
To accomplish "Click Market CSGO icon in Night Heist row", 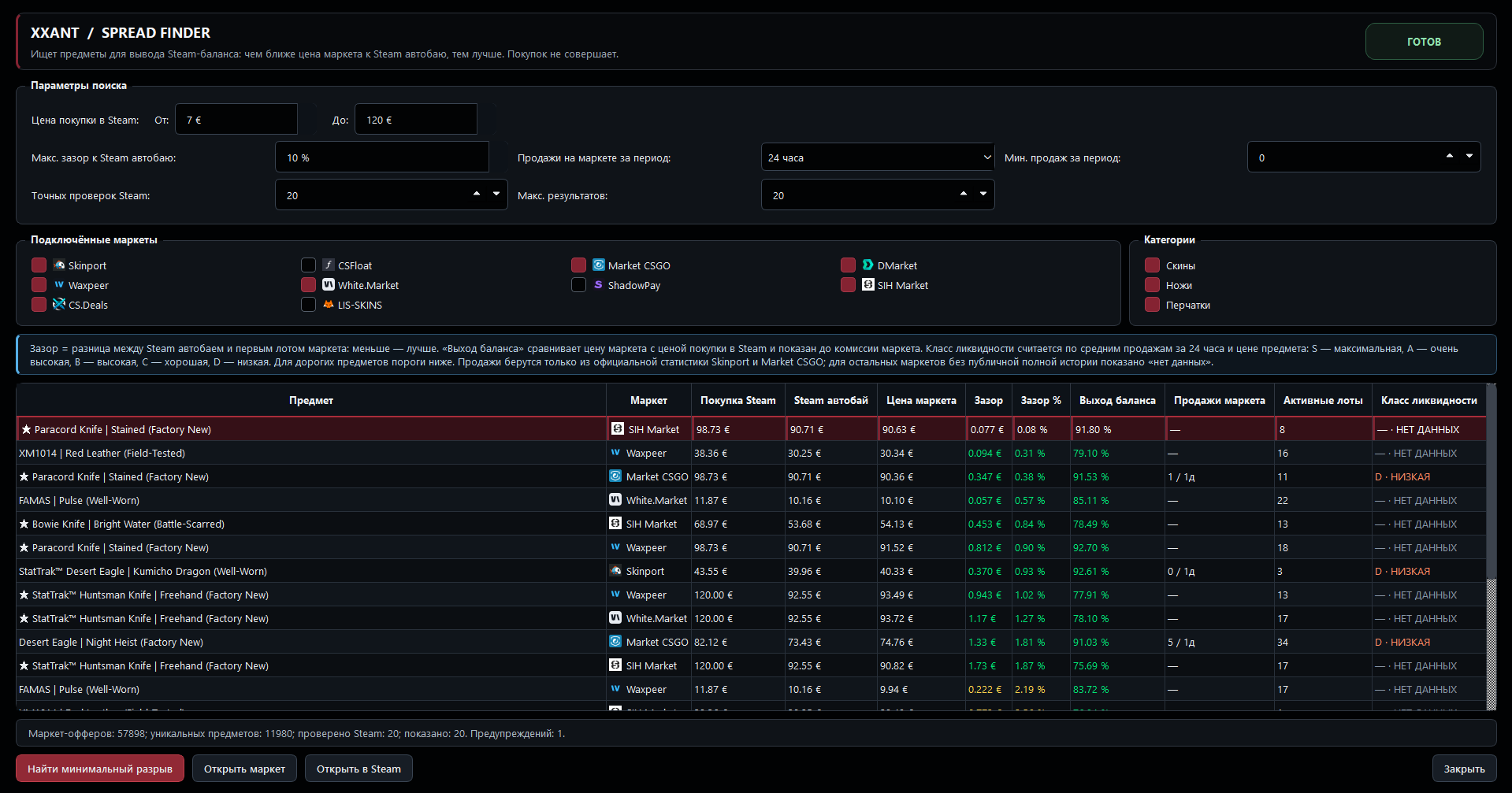I will 615,642.
